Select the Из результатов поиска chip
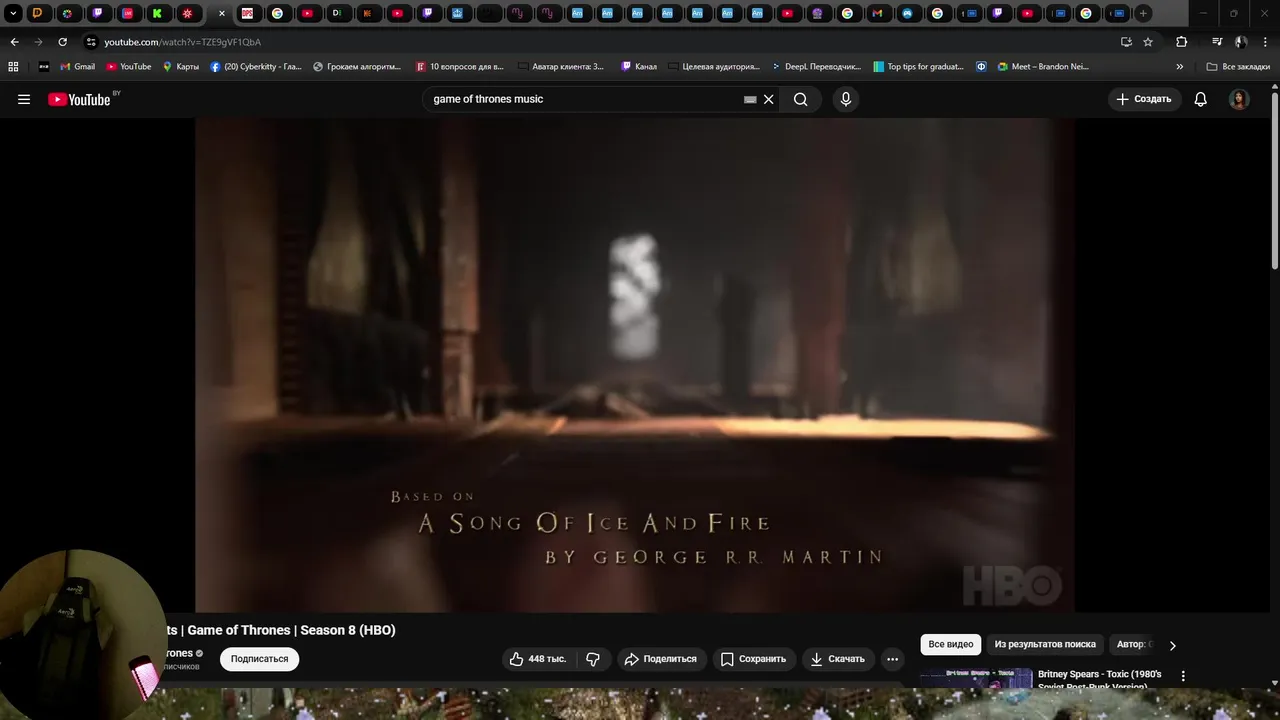This screenshot has height=720, width=1280. 1045,645
